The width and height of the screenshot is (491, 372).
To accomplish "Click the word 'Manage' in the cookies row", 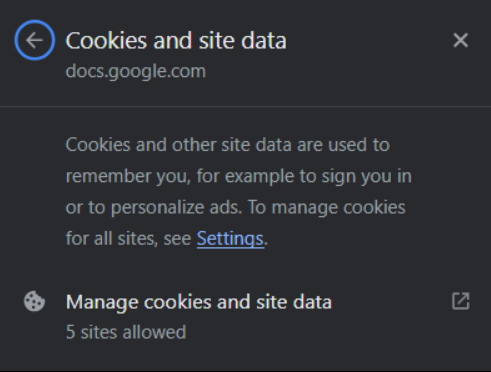I will [102, 302].
